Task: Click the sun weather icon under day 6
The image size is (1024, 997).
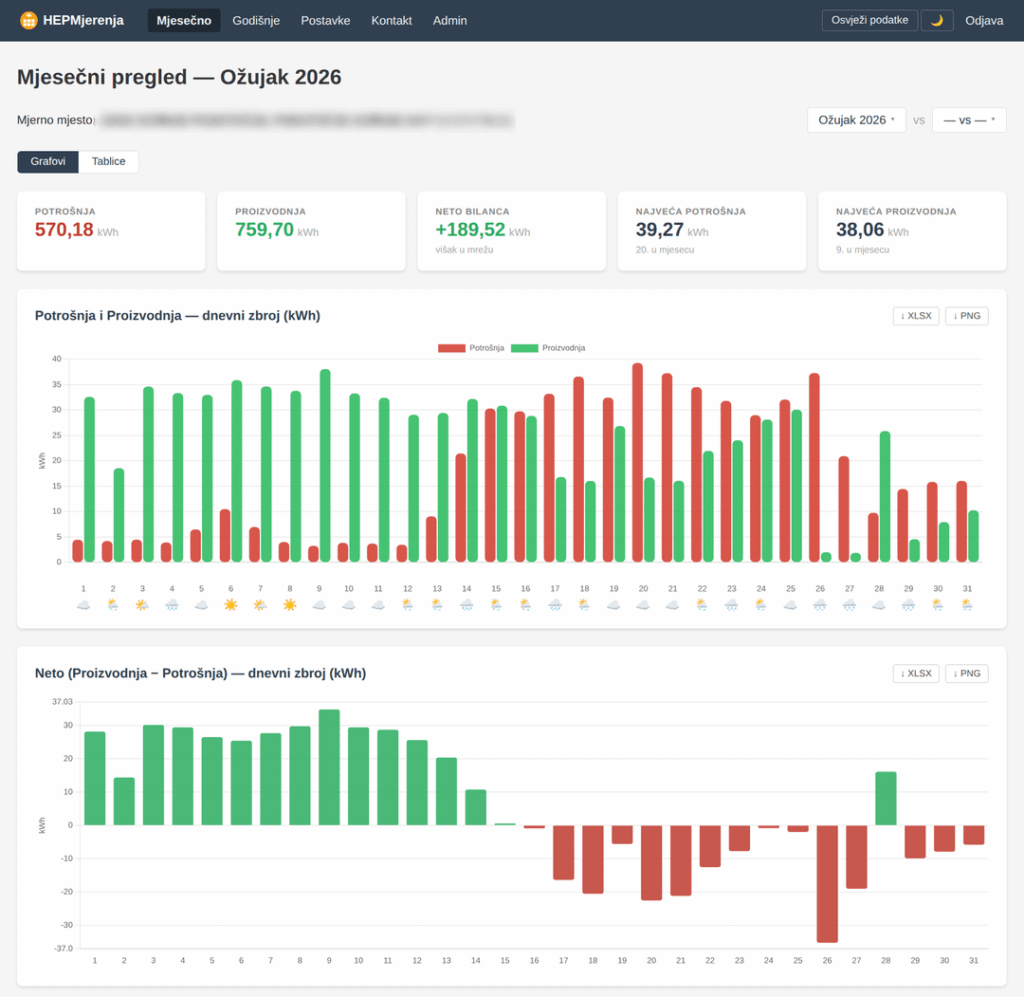Action: [x=231, y=604]
